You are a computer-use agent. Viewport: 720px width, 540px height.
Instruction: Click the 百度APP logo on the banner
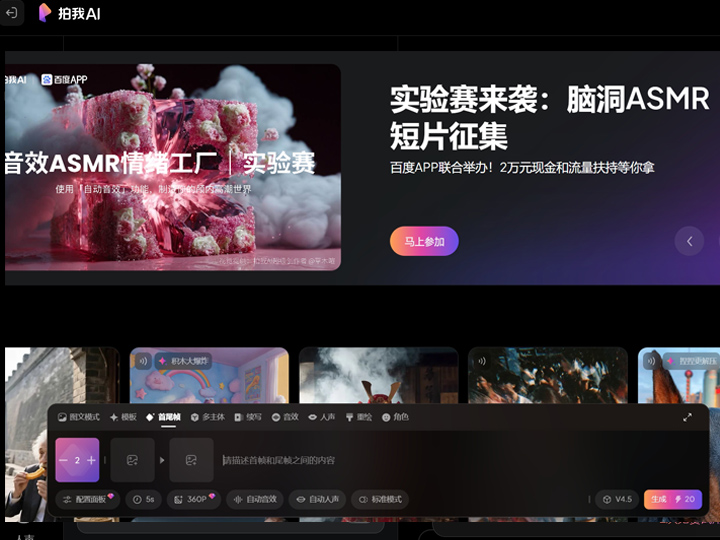64,79
